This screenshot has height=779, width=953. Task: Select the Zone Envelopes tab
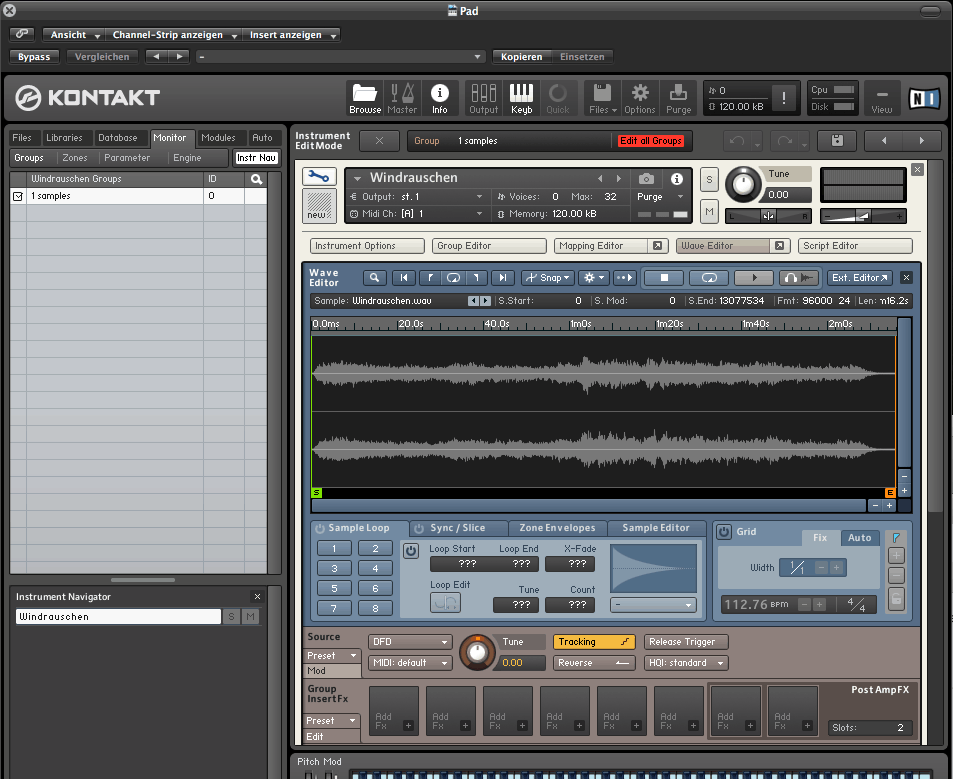(557, 528)
